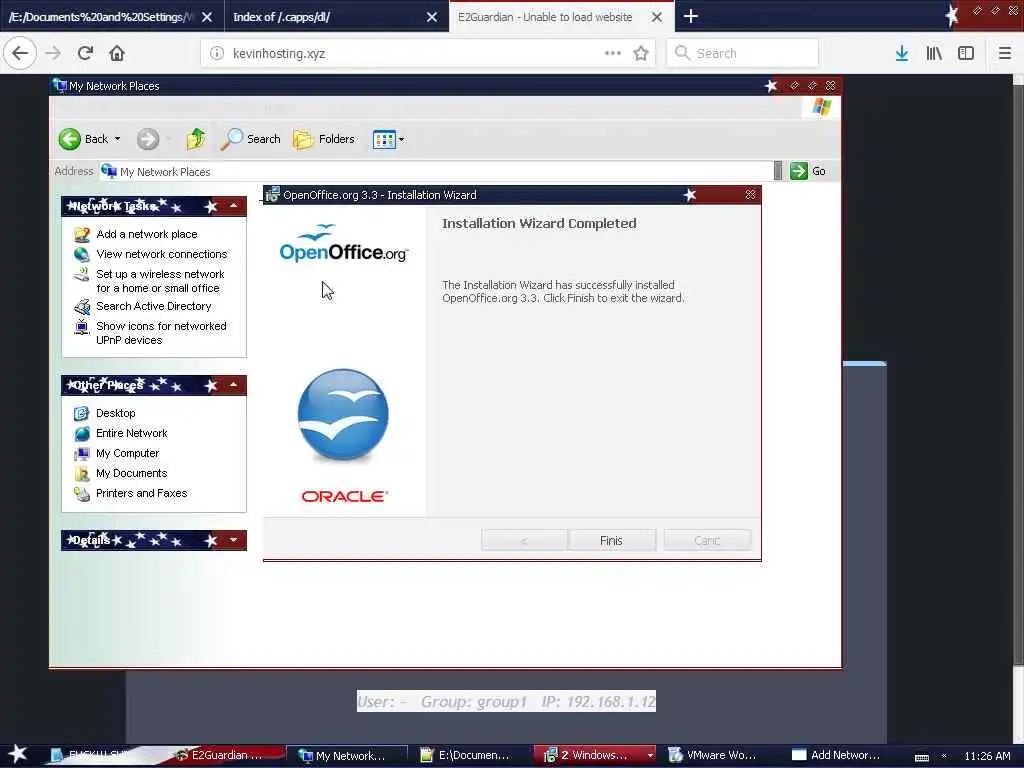Close the Index of /.capps/dl/ tab
The height and width of the screenshot is (768, 1024).
(432, 17)
